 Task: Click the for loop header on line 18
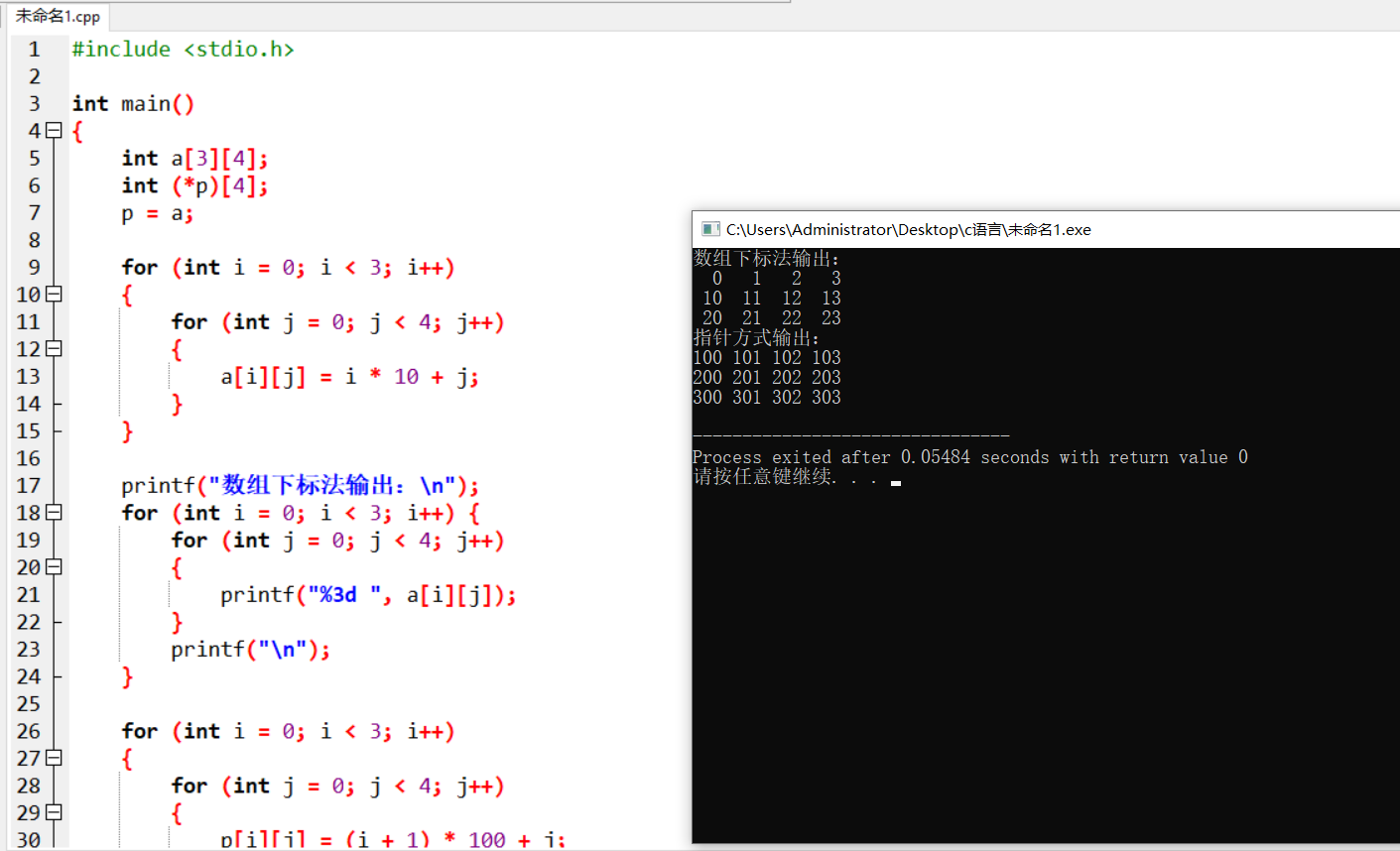tap(301, 512)
